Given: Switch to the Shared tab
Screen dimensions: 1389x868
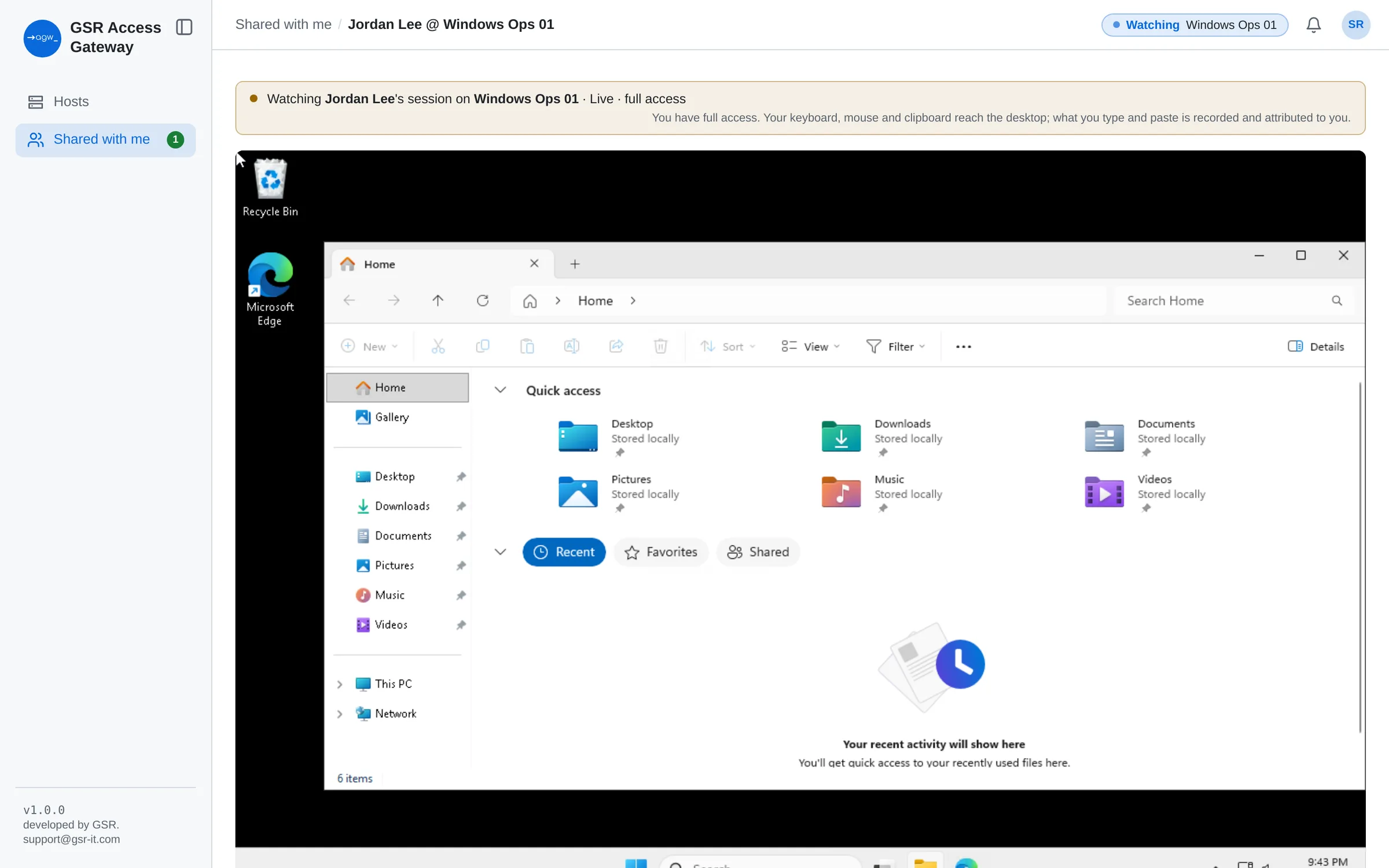Looking at the screenshot, I should (758, 551).
